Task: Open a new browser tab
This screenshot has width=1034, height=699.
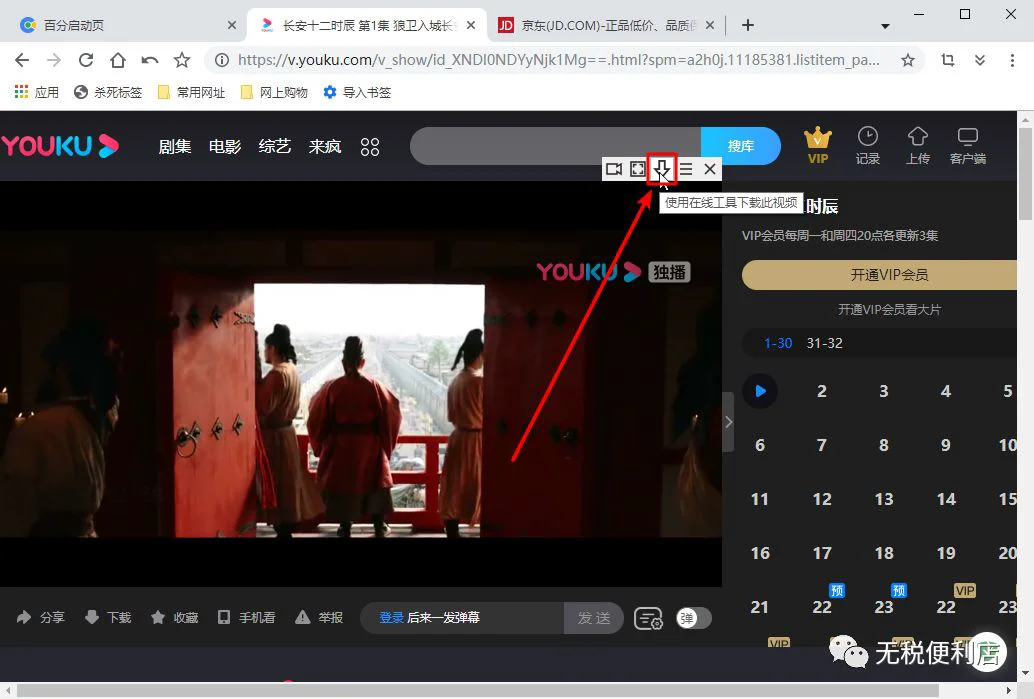Action: coord(747,25)
